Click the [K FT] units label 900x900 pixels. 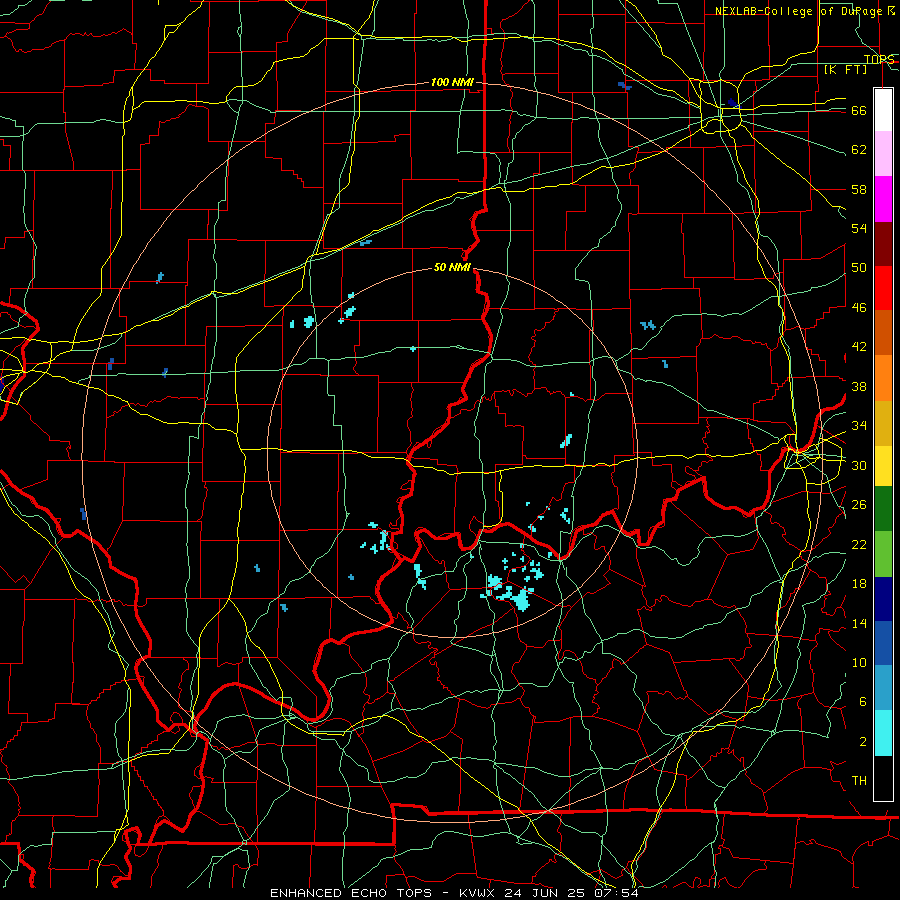[845, 69]
